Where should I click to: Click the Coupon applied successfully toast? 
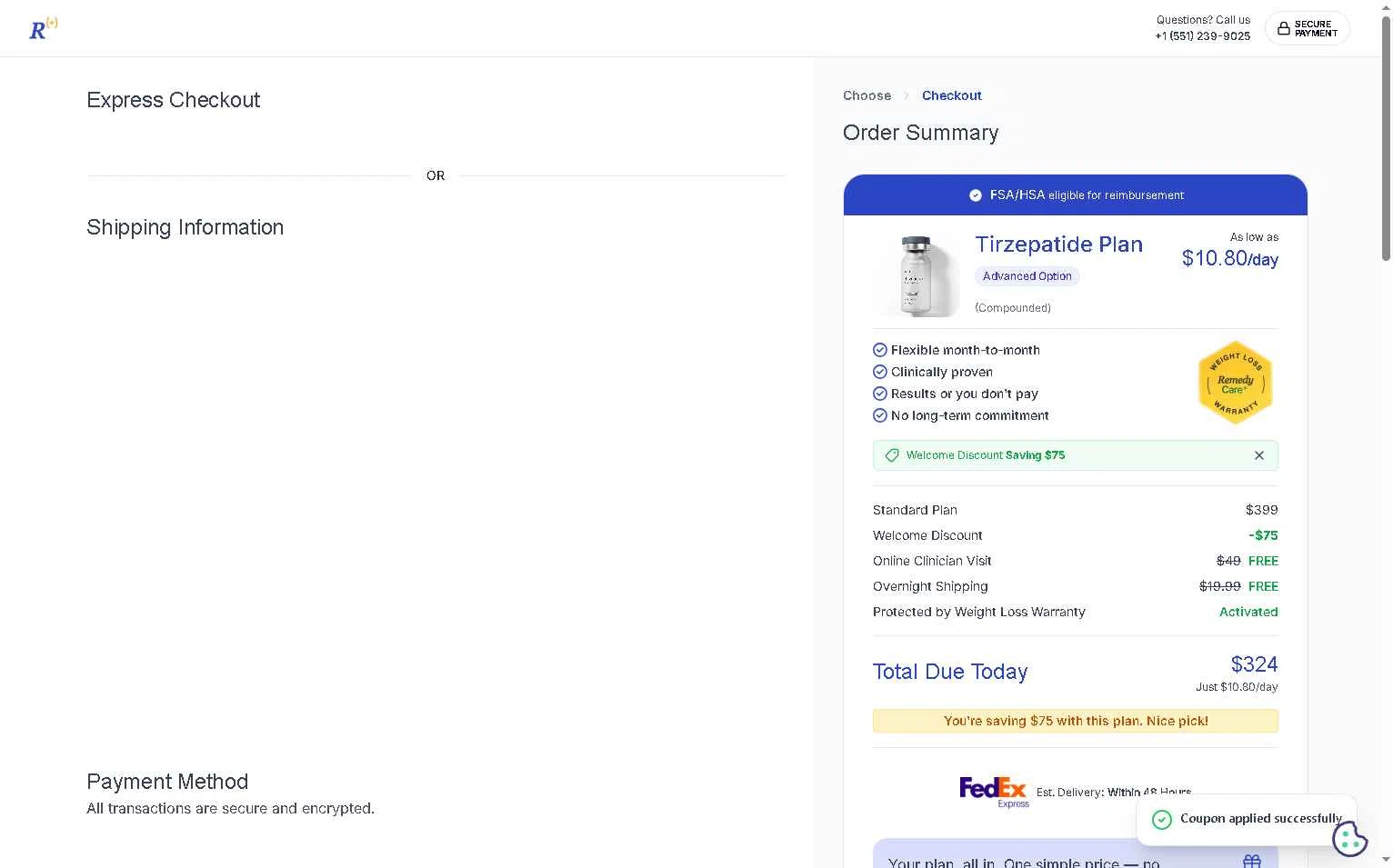pyautogui.click(x=1246, y=819)
